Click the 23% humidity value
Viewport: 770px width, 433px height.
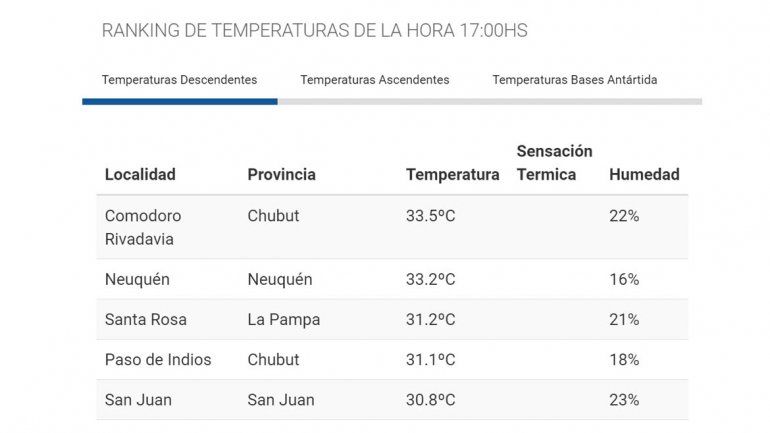point(624,400)
